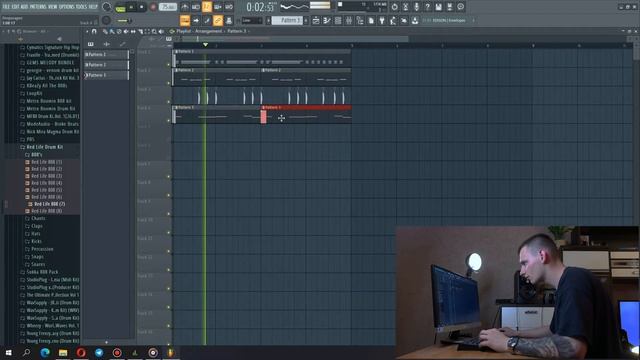Viewport: 640px width, 360px height.
Task: Select sample Red Life 808 (1)
Action: click(x=44, y=162)
